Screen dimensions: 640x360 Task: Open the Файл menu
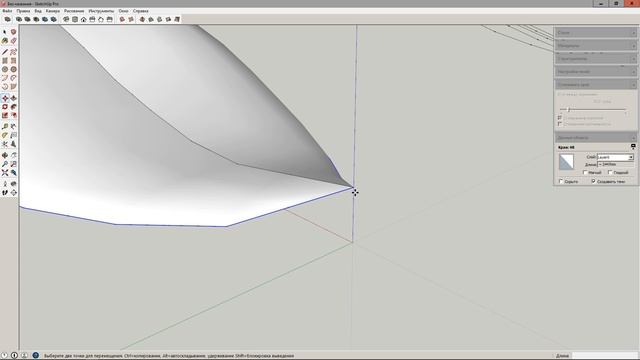pos(7,11)
